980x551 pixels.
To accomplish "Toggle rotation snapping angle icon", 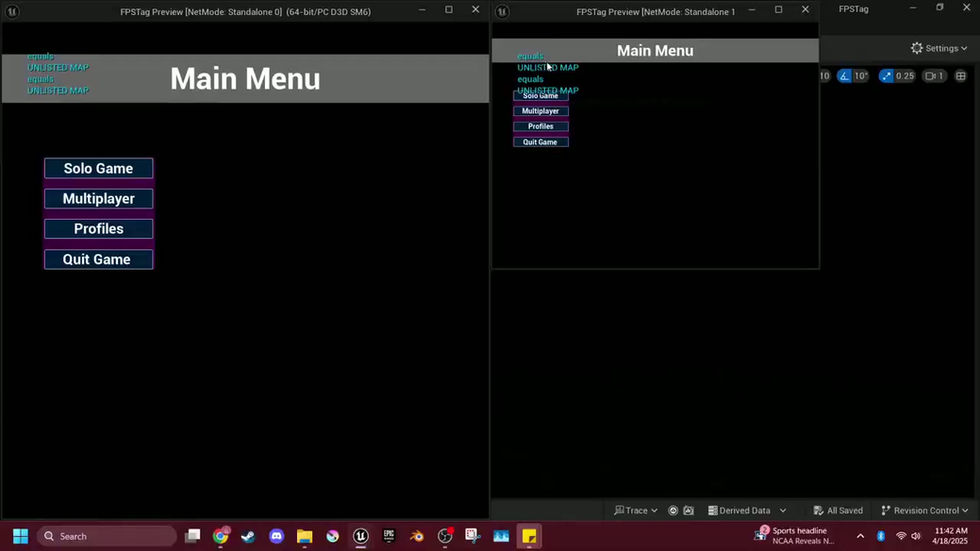I will (844, 76).
